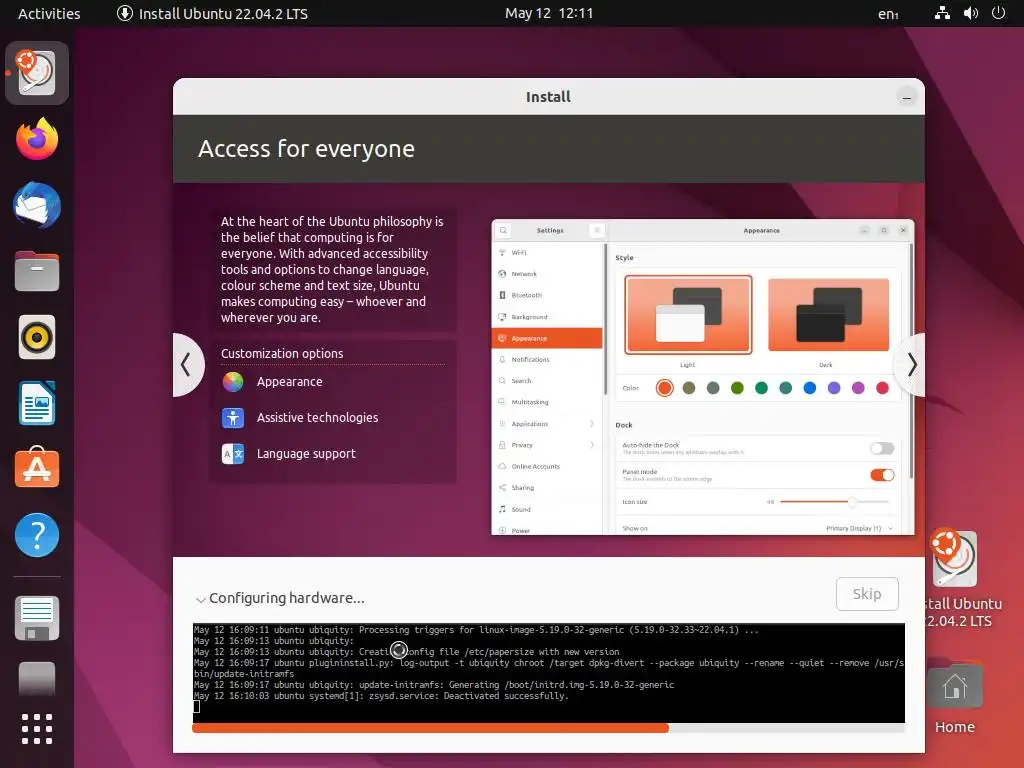Open Rhythmbox music player
Screen dimensions: 1024x768
tap(37, 338)
